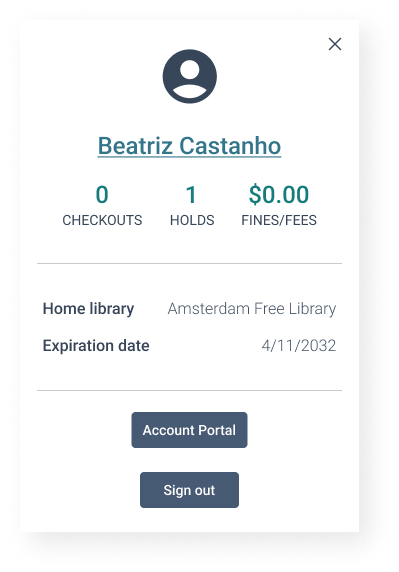This screenshot has width=399, height=572.
Task: Select the 4/11/2032 expiration value
Action: [299, 345]
